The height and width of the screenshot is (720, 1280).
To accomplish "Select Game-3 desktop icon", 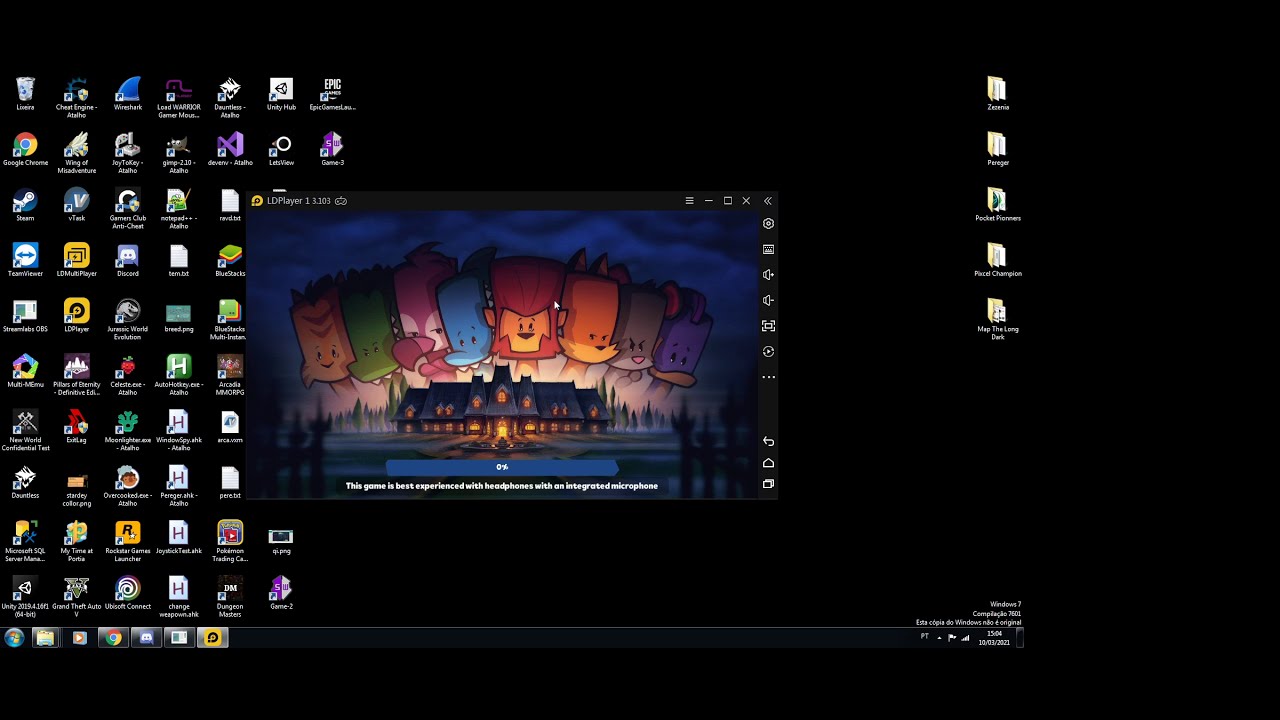I will (332, 150).
